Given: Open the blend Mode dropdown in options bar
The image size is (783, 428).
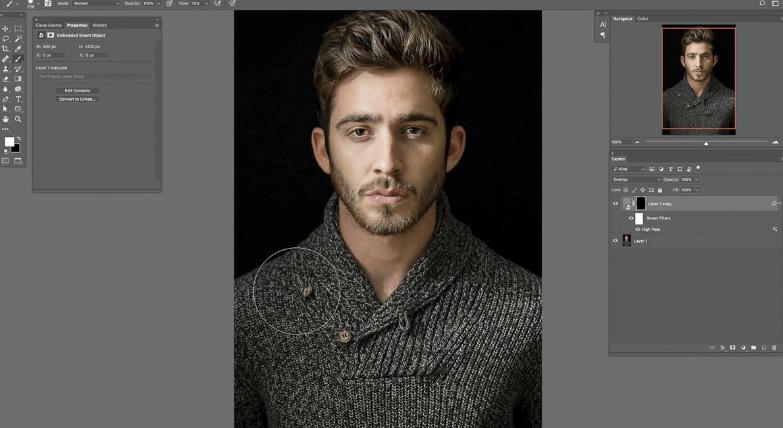Looking at the screenshot, I should click(x=94, y=3).
